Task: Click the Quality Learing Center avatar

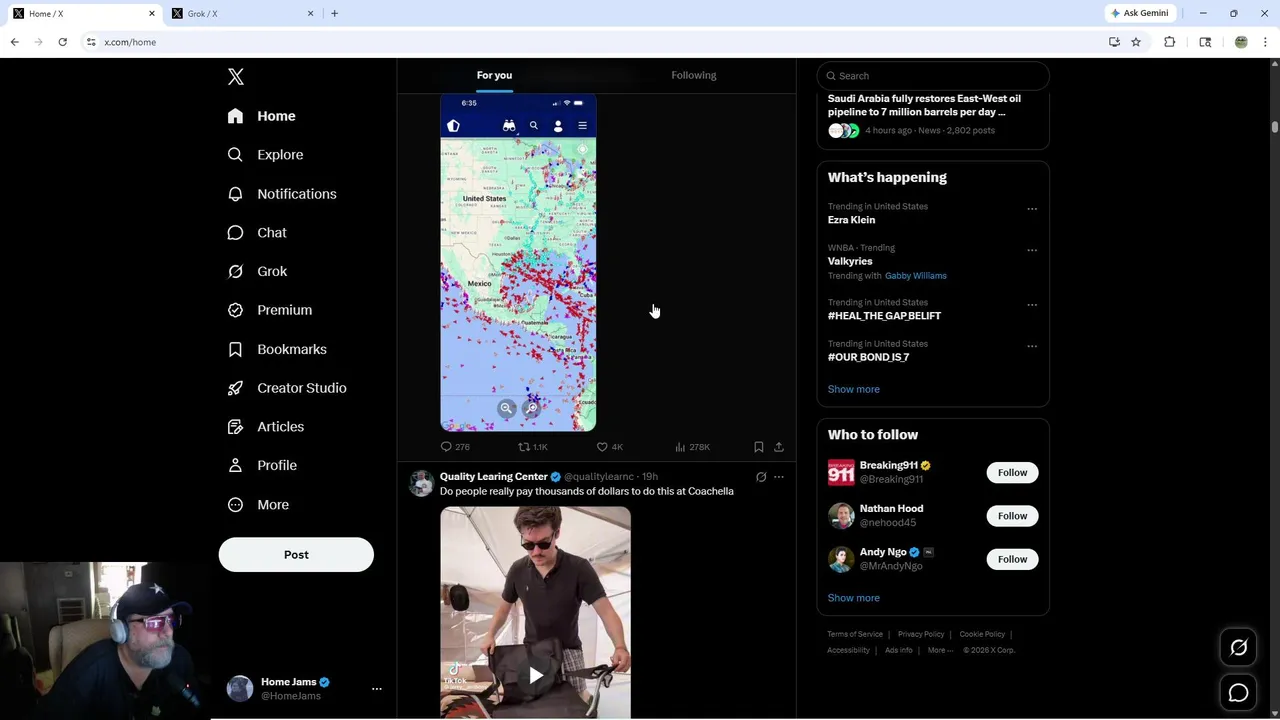Action: (x=422, y=484)
